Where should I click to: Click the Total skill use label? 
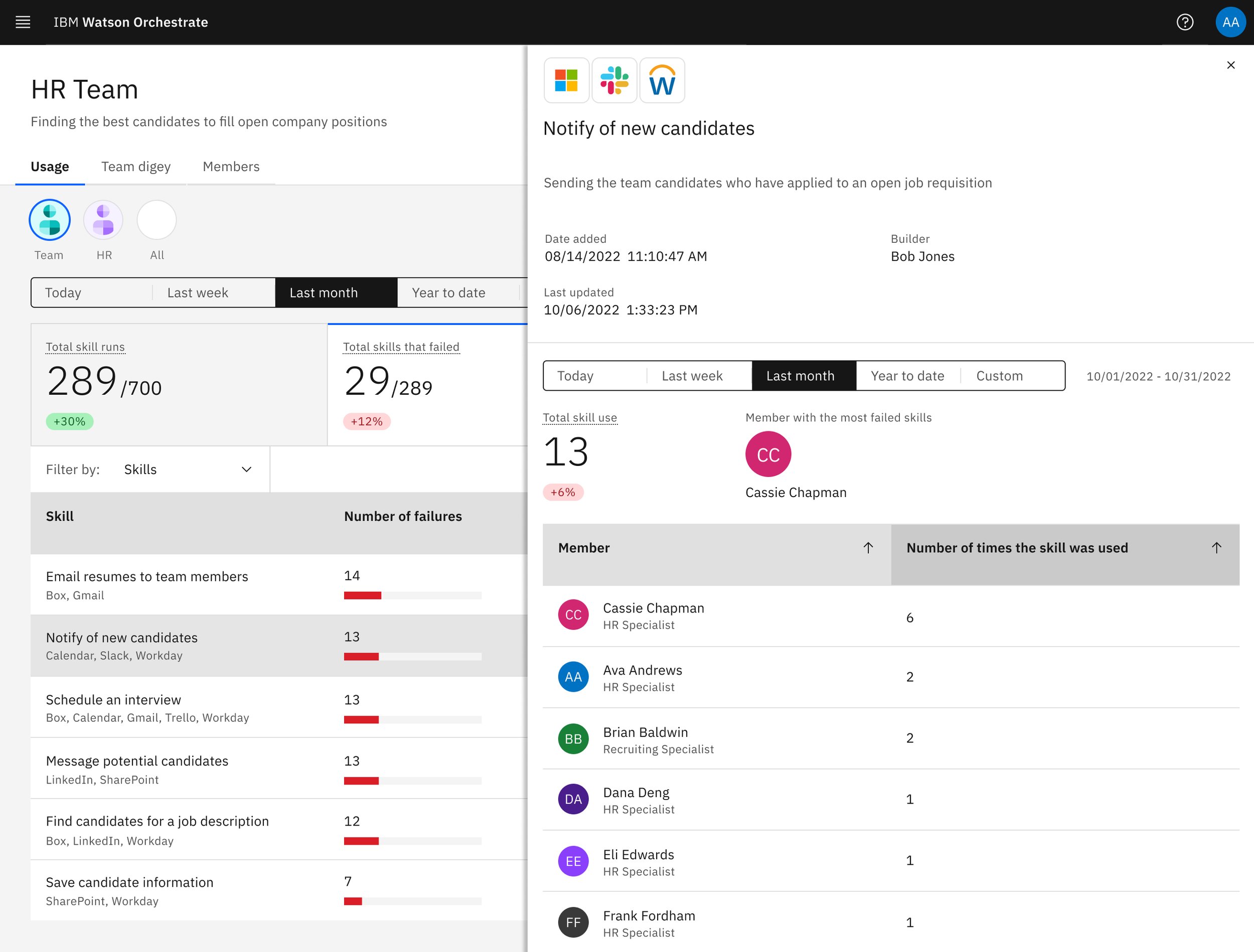[x=580, y=418]
